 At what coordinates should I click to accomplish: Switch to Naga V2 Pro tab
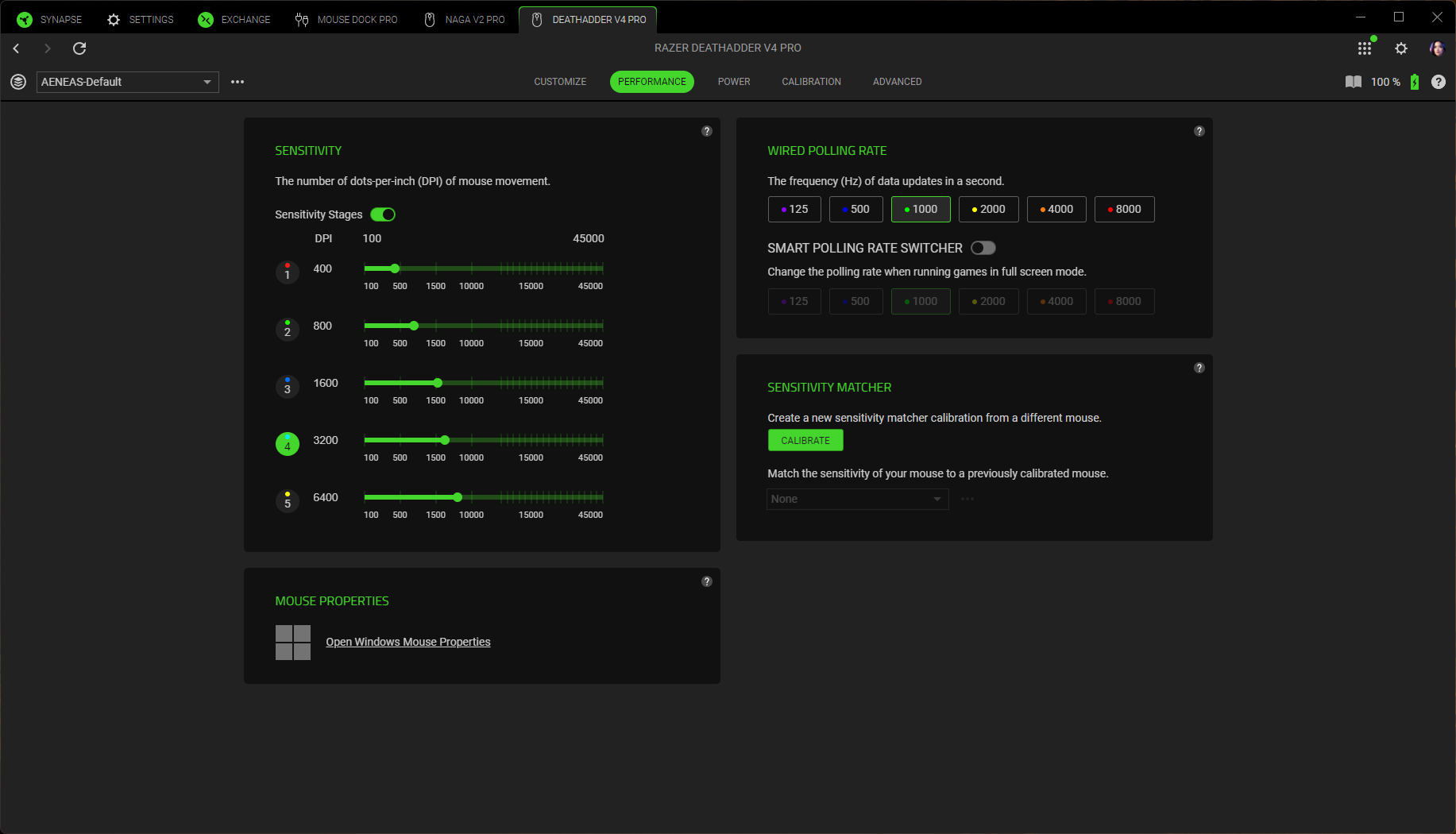pos(465,20)
